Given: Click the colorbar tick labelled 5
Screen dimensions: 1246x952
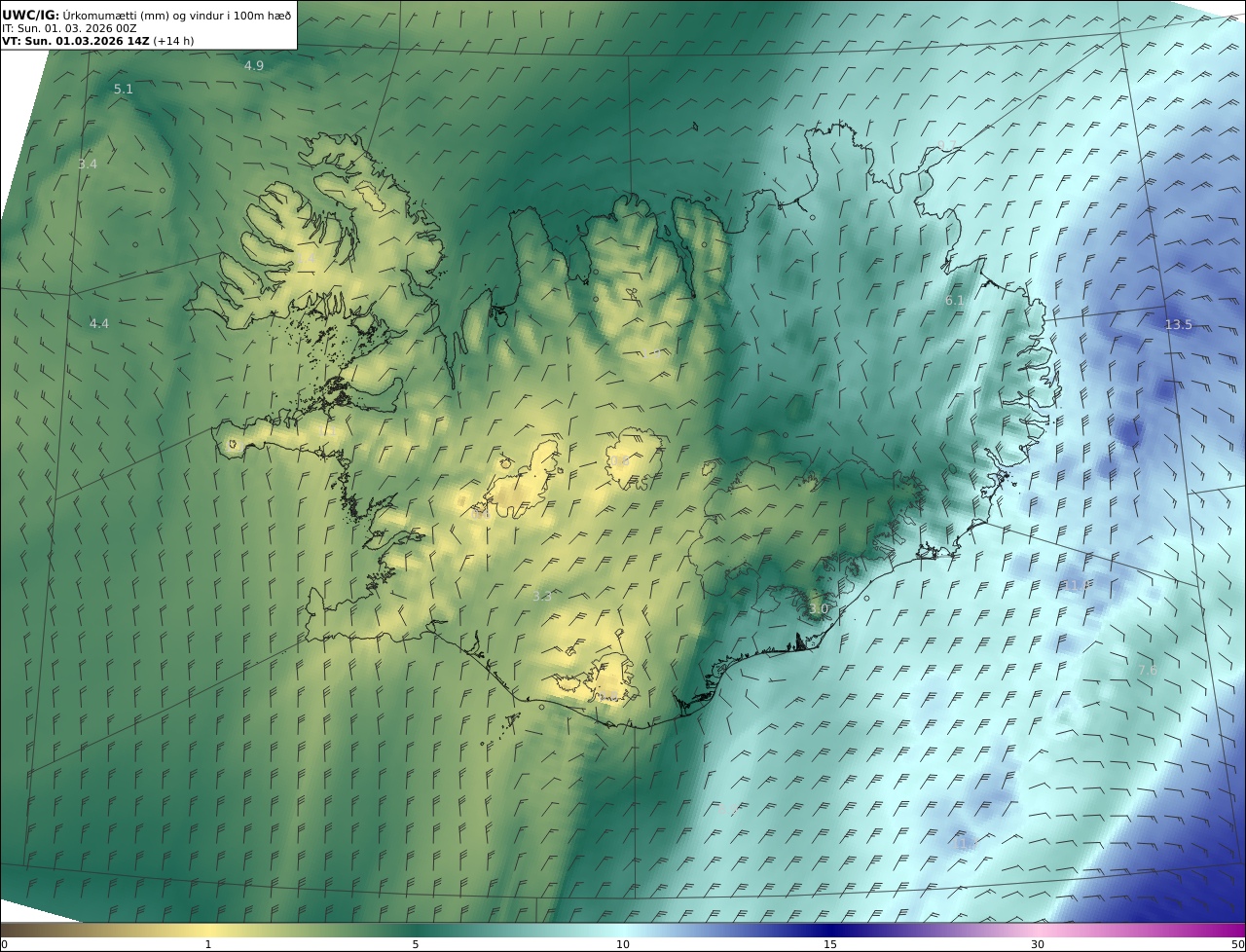Looking at the screenshot, I should (x=416, y=944).
